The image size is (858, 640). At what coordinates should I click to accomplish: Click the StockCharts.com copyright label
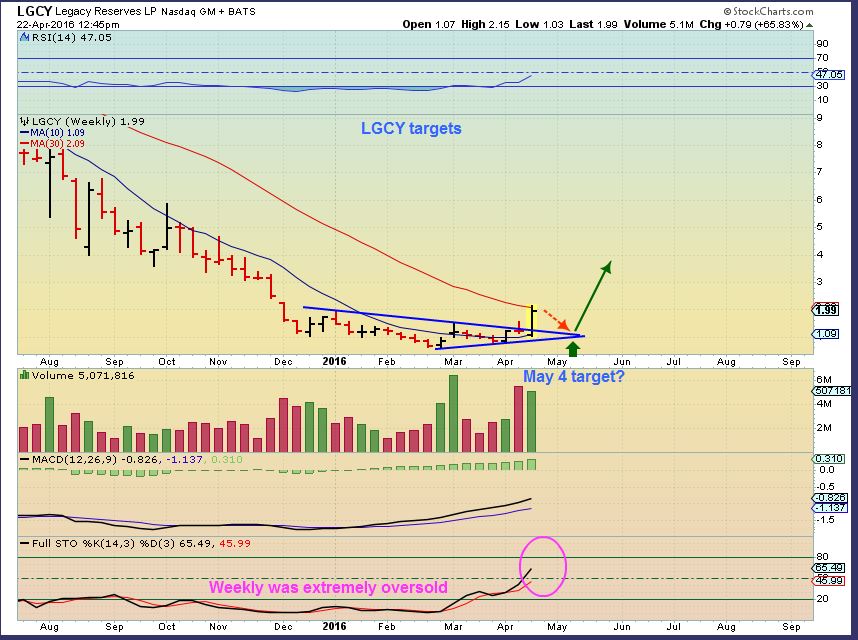pyautogui.click(x=768, y=11)
